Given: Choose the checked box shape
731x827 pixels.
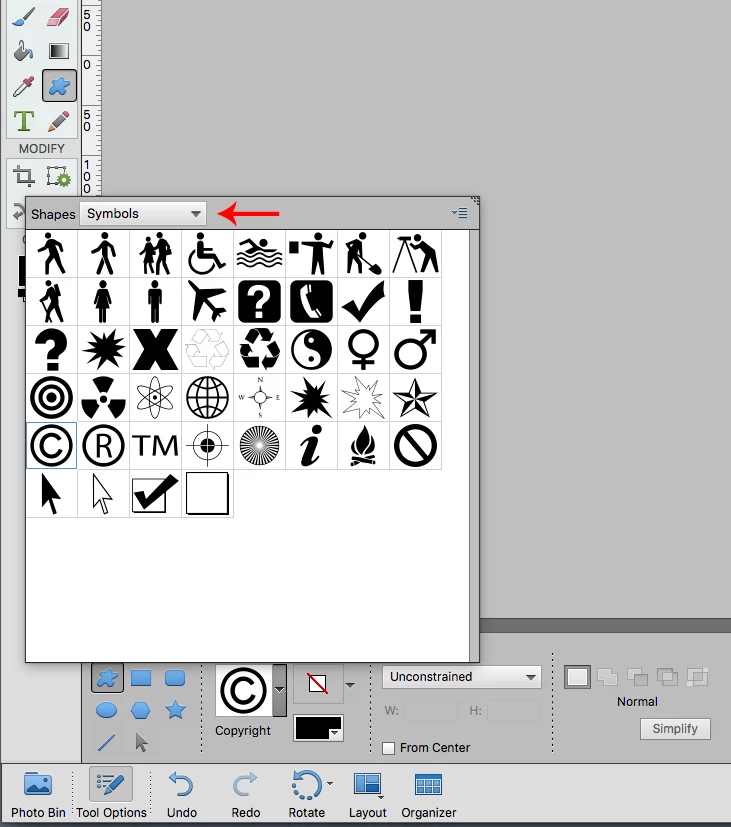Looking at the screenshot, I should click(x=155, y=493).
